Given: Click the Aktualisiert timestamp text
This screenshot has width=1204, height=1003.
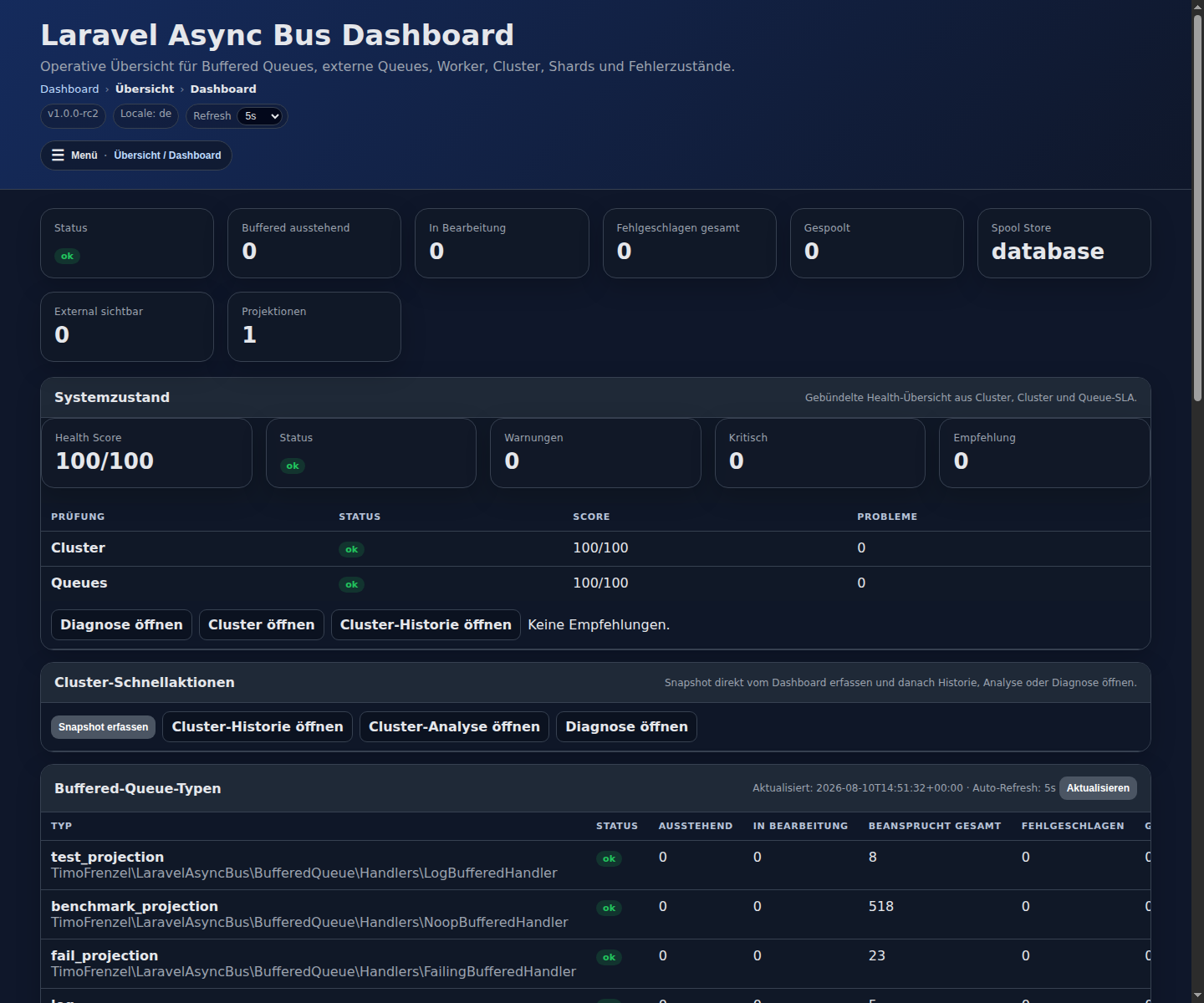Looking at the screenshot, I should click(x=857, y=788).
